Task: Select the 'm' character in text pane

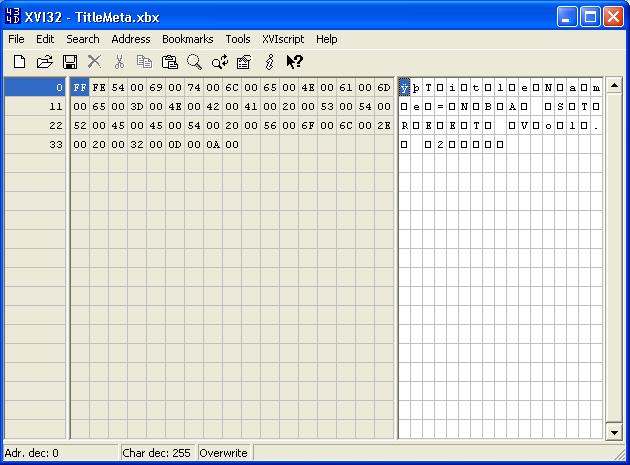Action: click(x=597, y=87)
